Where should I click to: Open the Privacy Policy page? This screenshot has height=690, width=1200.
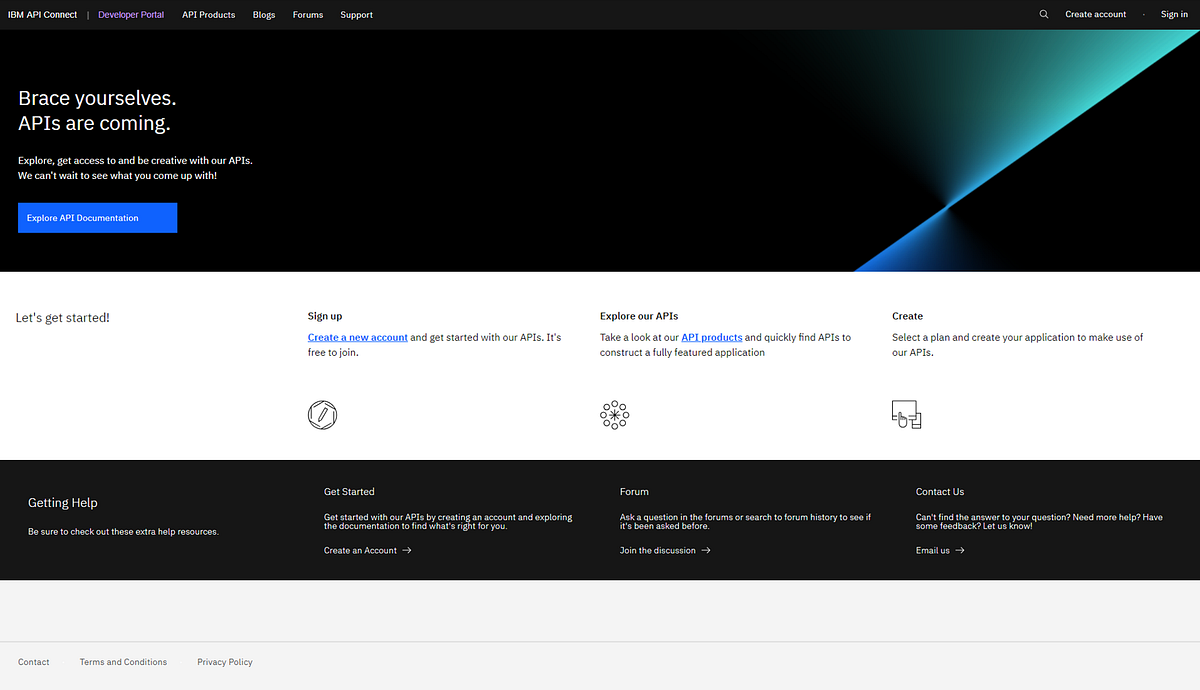224,661
